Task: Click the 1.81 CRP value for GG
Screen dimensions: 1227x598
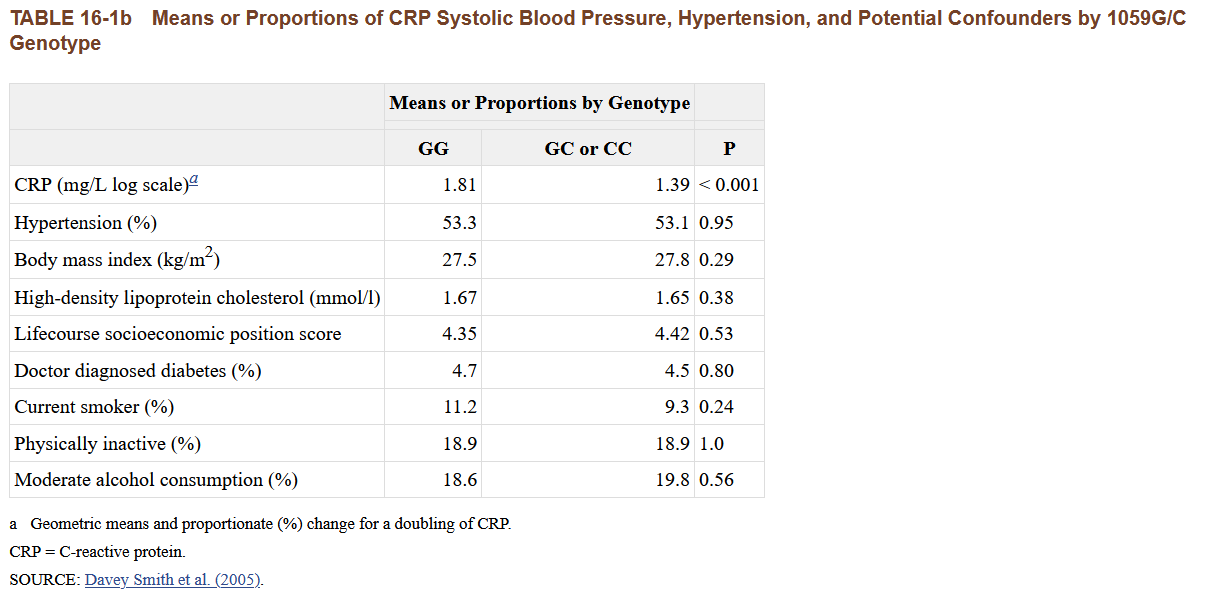Action: 459,186
